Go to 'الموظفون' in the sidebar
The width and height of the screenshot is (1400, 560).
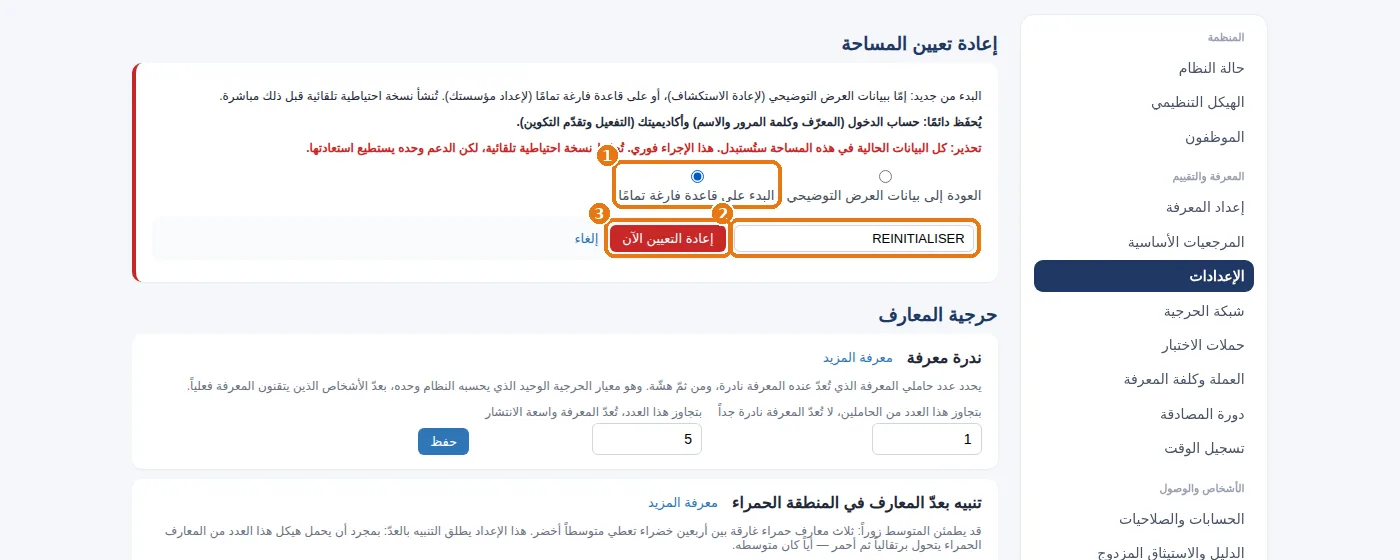[x=1144, y=137]
